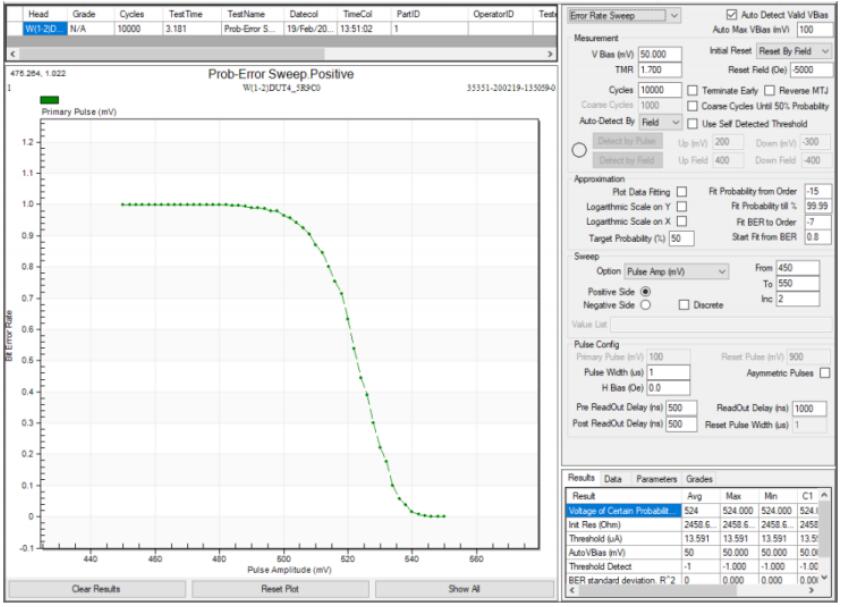Check Logarithmic Scale on Y

click(x=682, y=205)
